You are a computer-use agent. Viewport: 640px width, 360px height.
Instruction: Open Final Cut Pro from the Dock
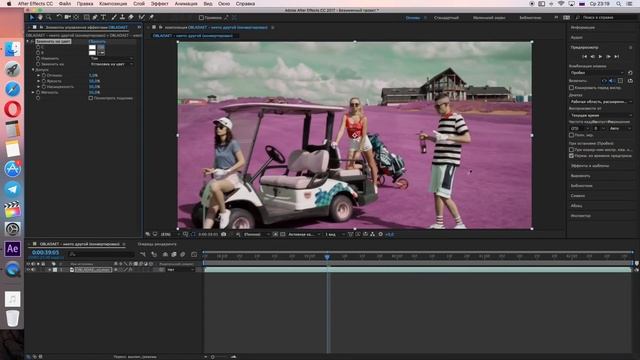point(13,209)
